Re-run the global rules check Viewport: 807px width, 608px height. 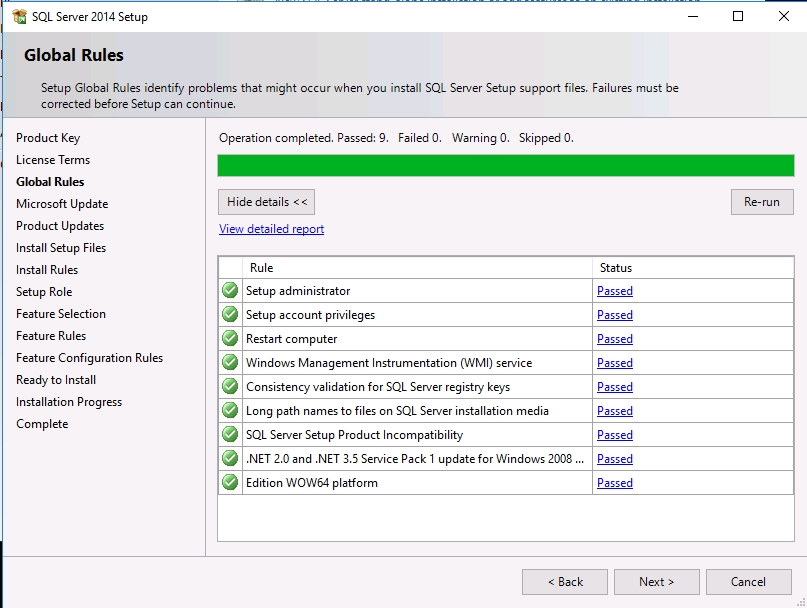pos(762,202)
